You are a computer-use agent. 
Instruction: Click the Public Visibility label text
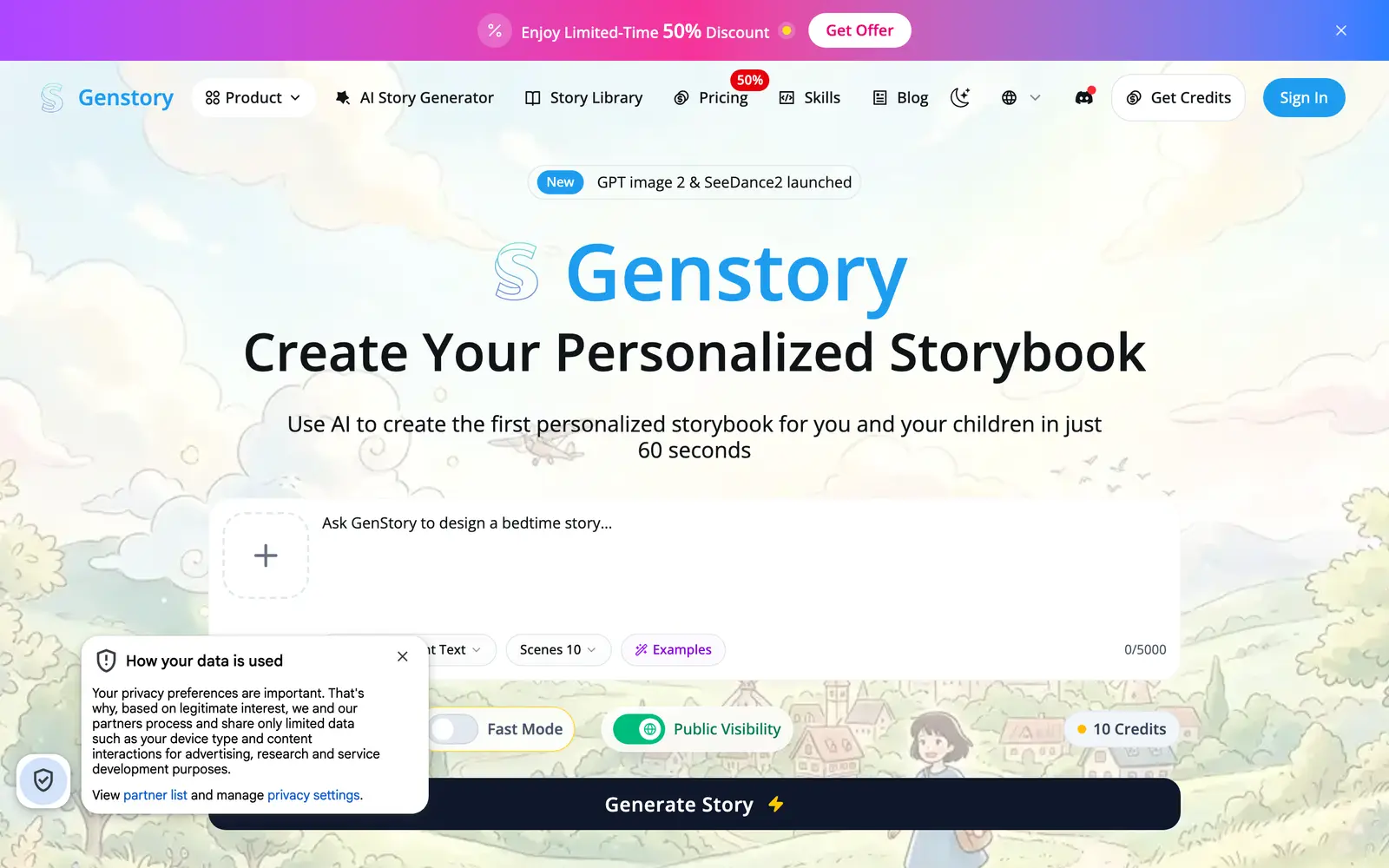(x=727, y=729)
